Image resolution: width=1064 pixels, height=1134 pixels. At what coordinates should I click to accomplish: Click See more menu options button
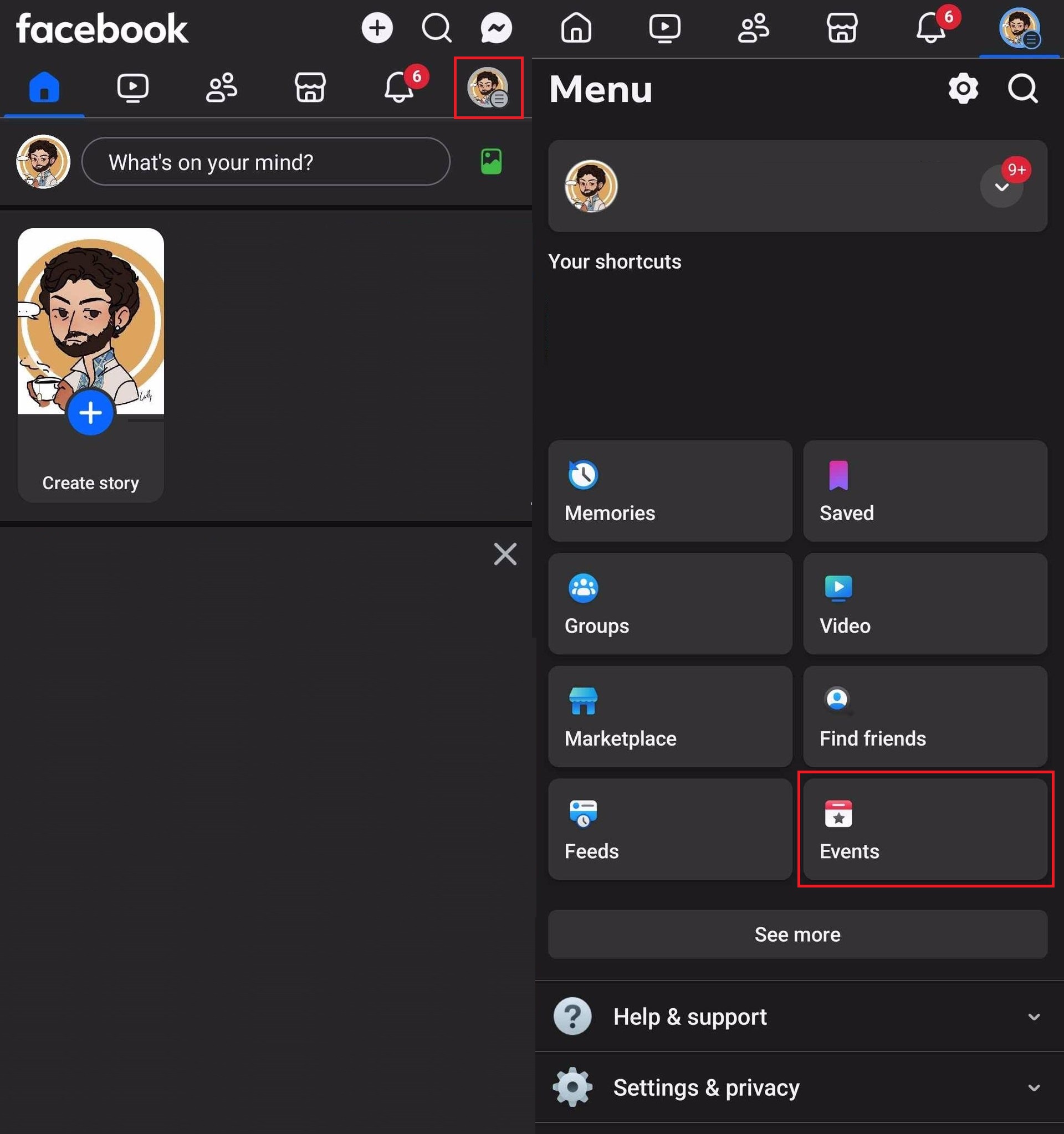797,934
